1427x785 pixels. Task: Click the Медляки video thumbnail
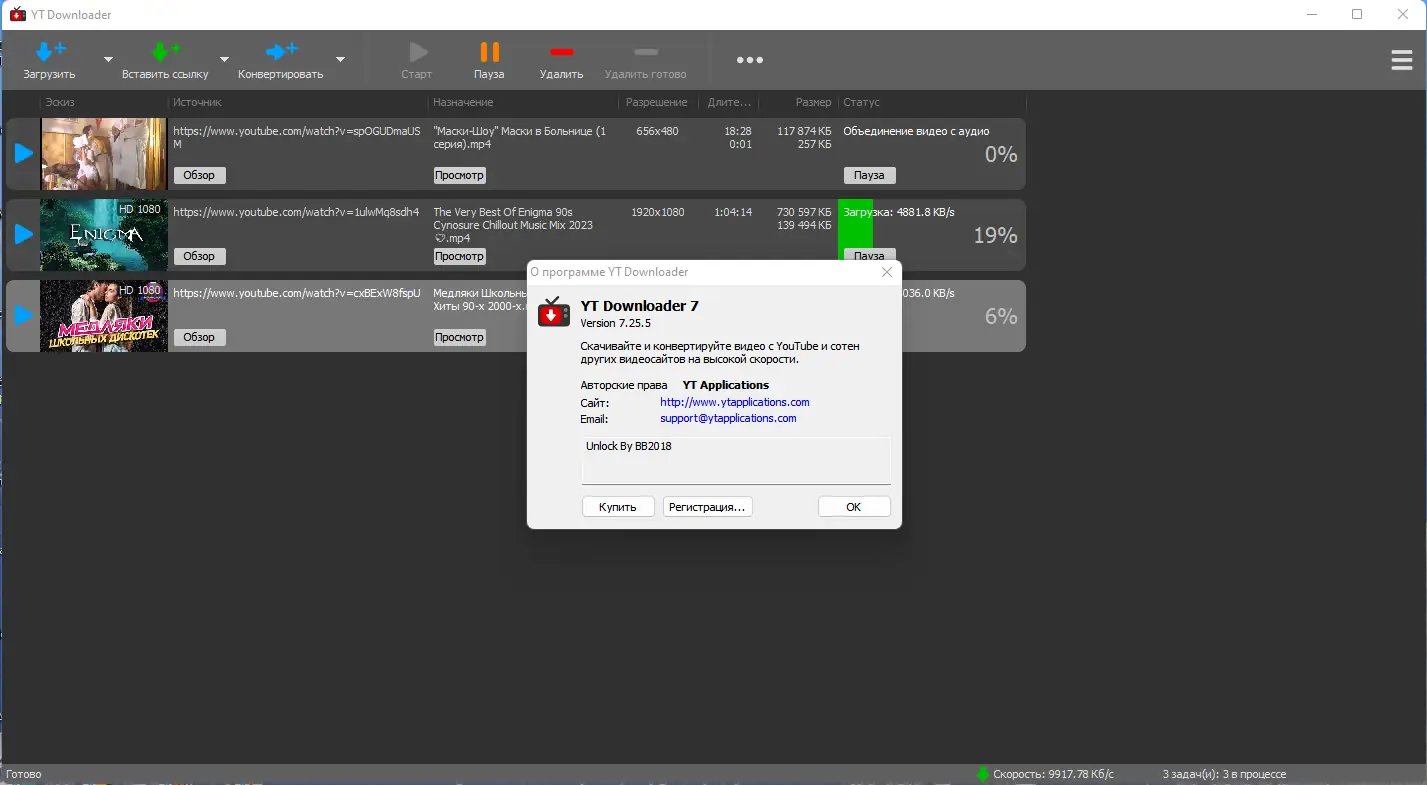coord(103,316)
